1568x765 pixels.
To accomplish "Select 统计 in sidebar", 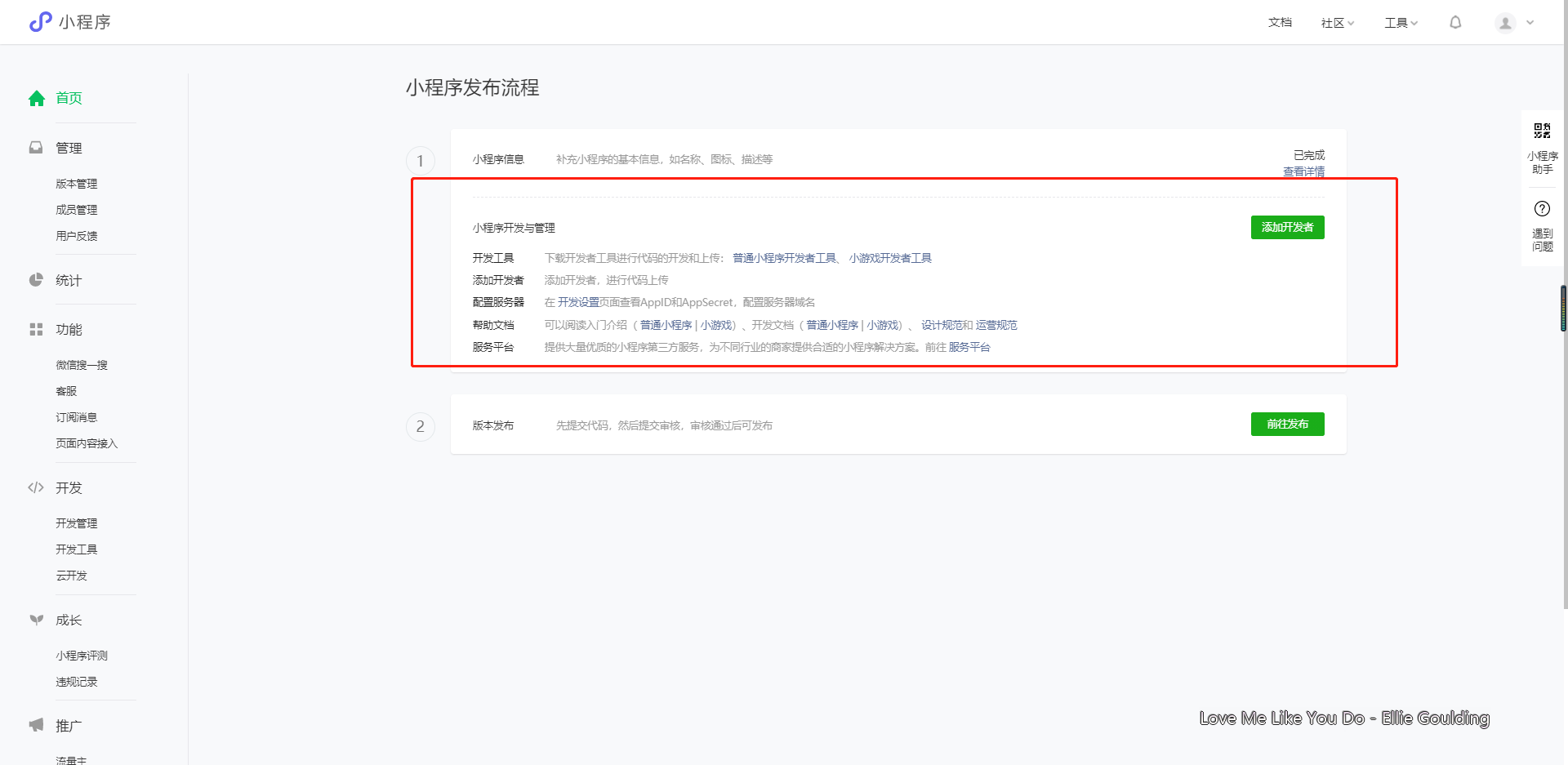I will point(69,280).
